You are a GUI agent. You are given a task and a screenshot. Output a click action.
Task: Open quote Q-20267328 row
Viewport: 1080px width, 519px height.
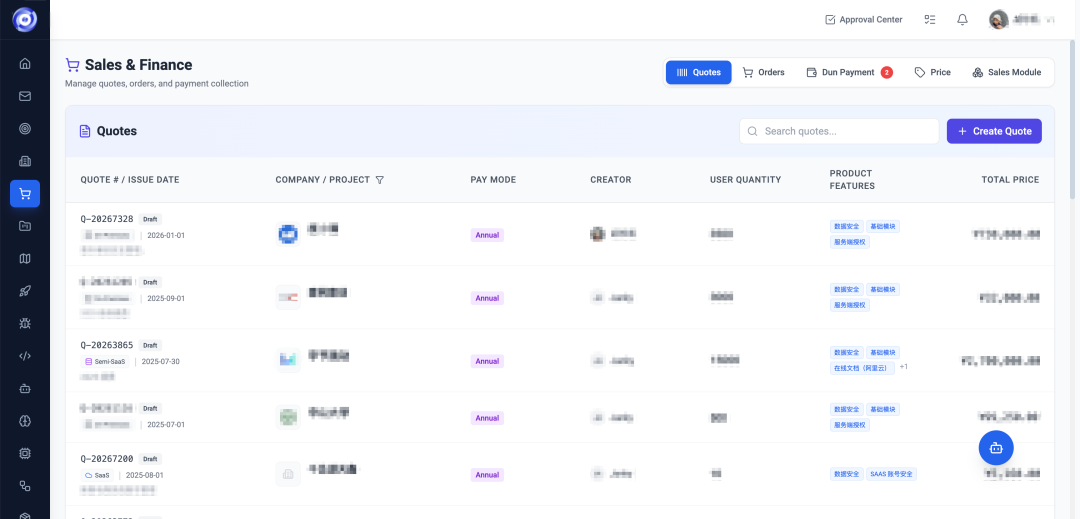click(x=559, y=234)
